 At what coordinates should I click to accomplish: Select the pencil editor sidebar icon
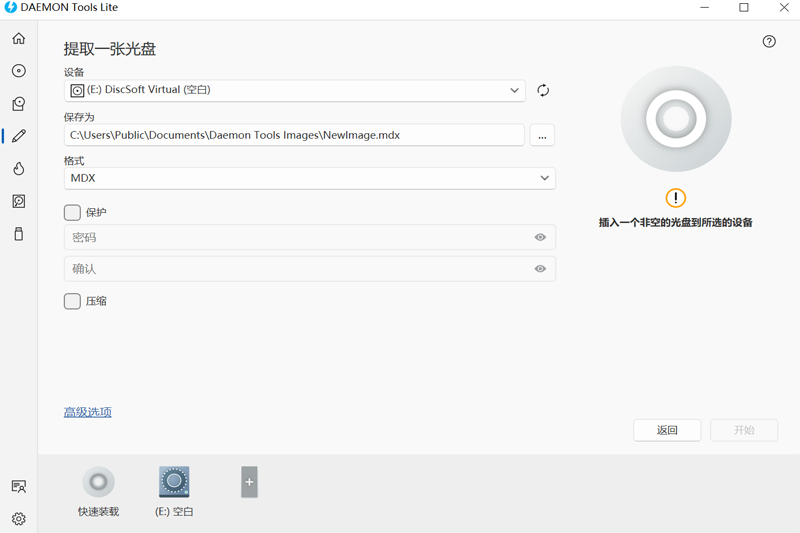click(x=19, y=136)
